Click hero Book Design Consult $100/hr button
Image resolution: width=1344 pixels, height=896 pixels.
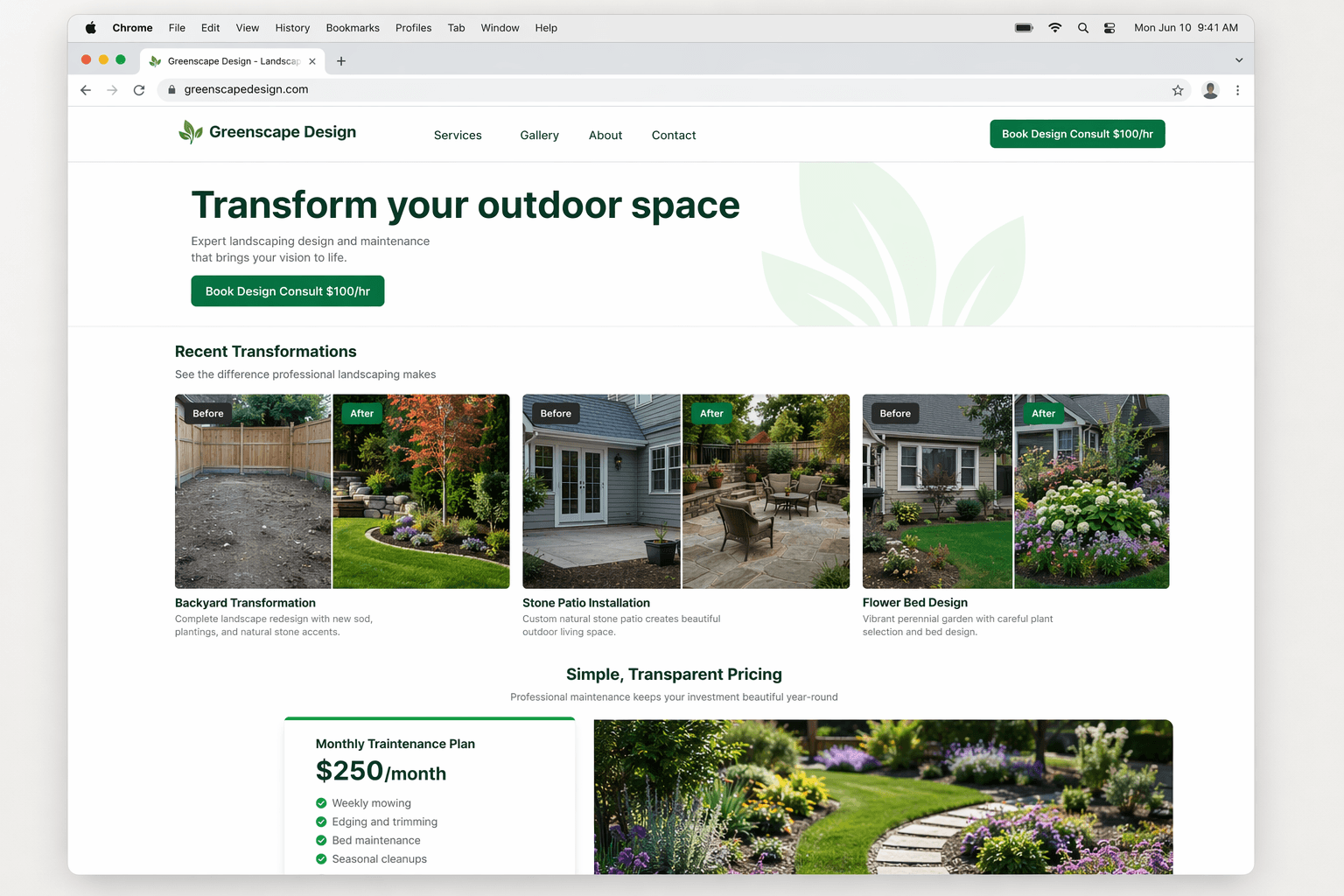(288, 291)
